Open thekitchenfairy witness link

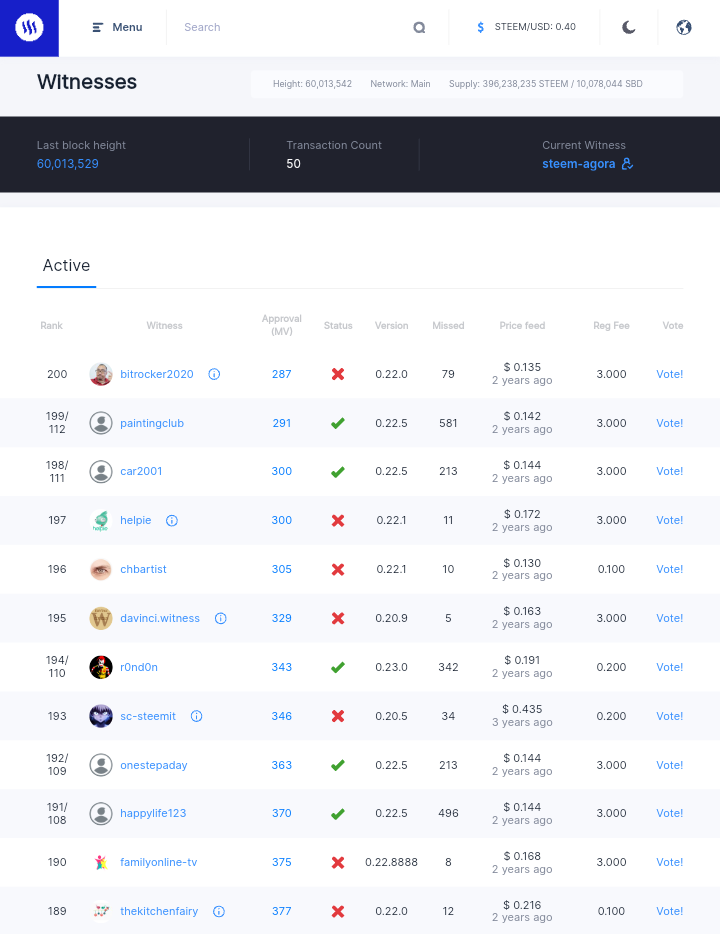click(x=159, y=911)
